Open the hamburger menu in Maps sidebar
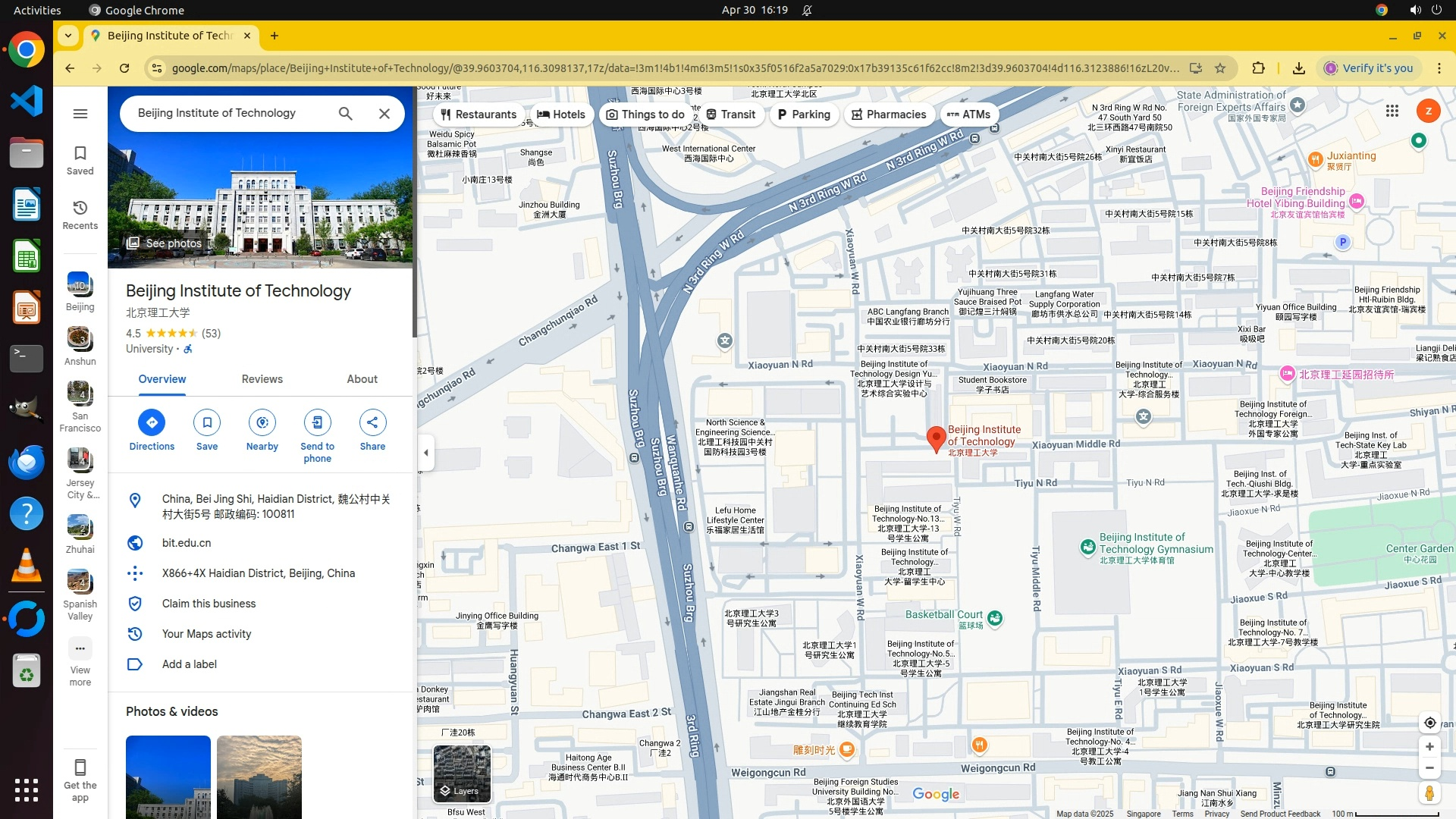Viewport: 1456px width, 819px height. point(80,114)
